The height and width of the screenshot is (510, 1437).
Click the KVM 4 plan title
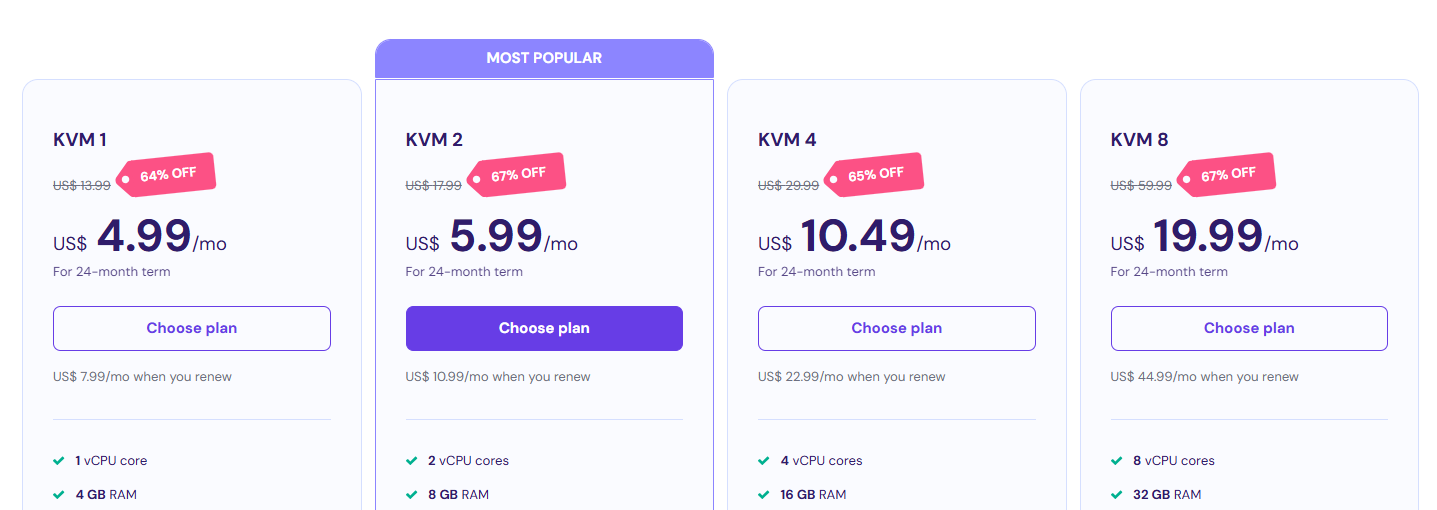tap(787, 140)
